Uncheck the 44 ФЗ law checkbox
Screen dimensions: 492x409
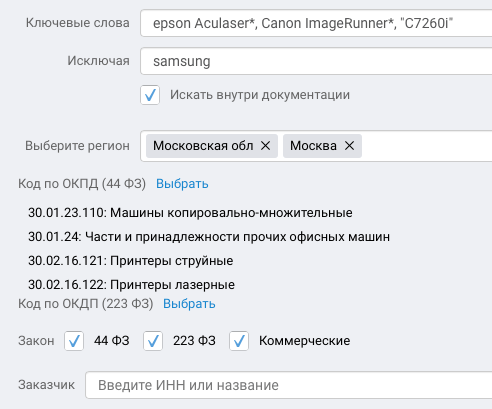74,341
